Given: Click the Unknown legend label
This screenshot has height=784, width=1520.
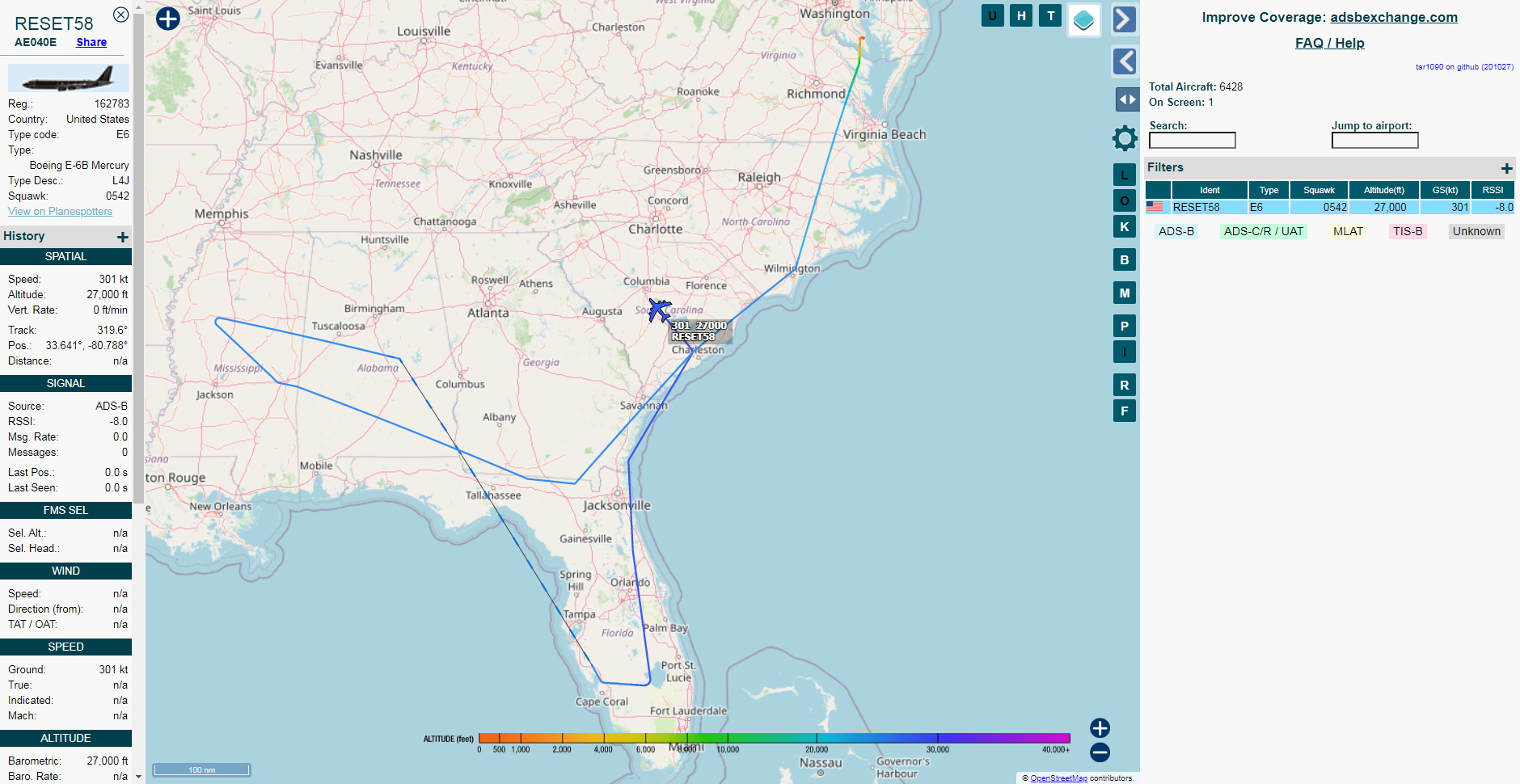Looking at the screenshot, I should tap(1476, 231).
